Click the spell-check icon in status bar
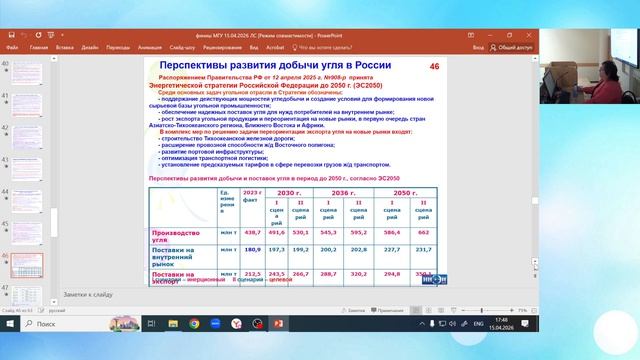The height and width of the screenshot is (360, 640). [41, 311]
